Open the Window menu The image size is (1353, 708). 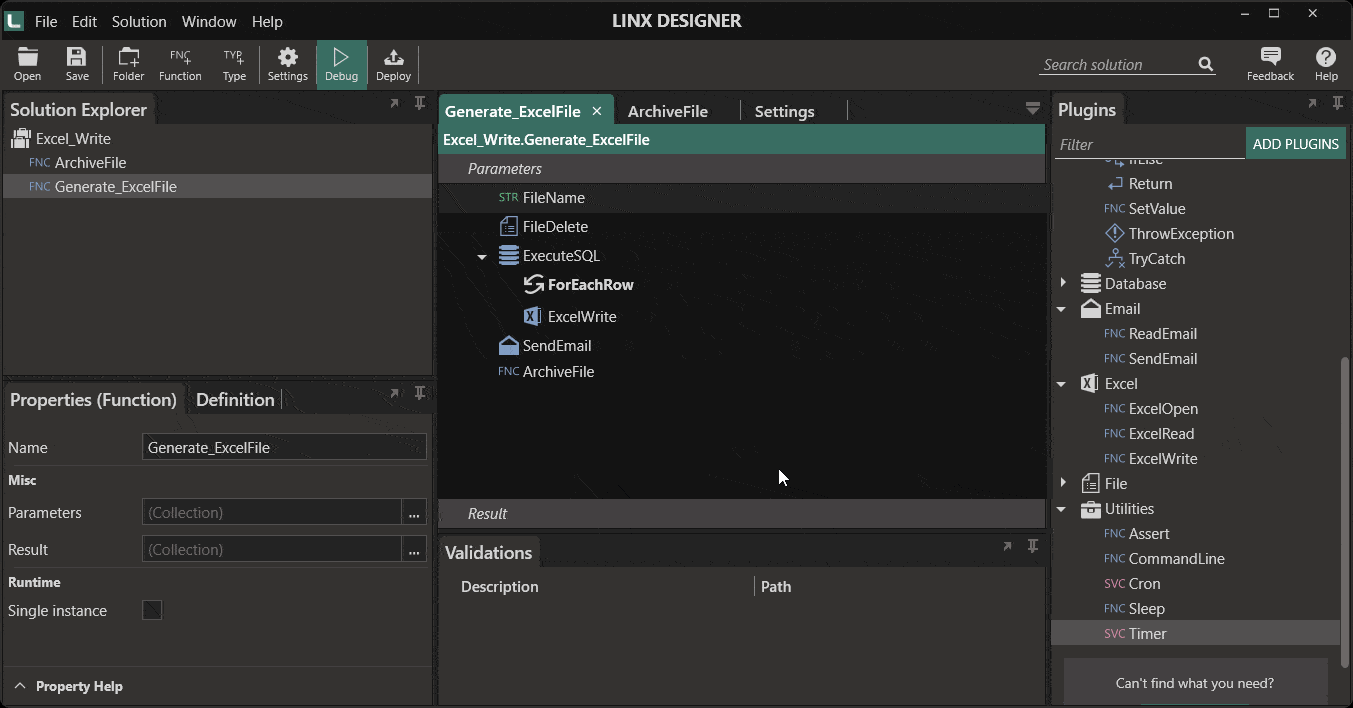pyautogui.click(x=209, y=21)
